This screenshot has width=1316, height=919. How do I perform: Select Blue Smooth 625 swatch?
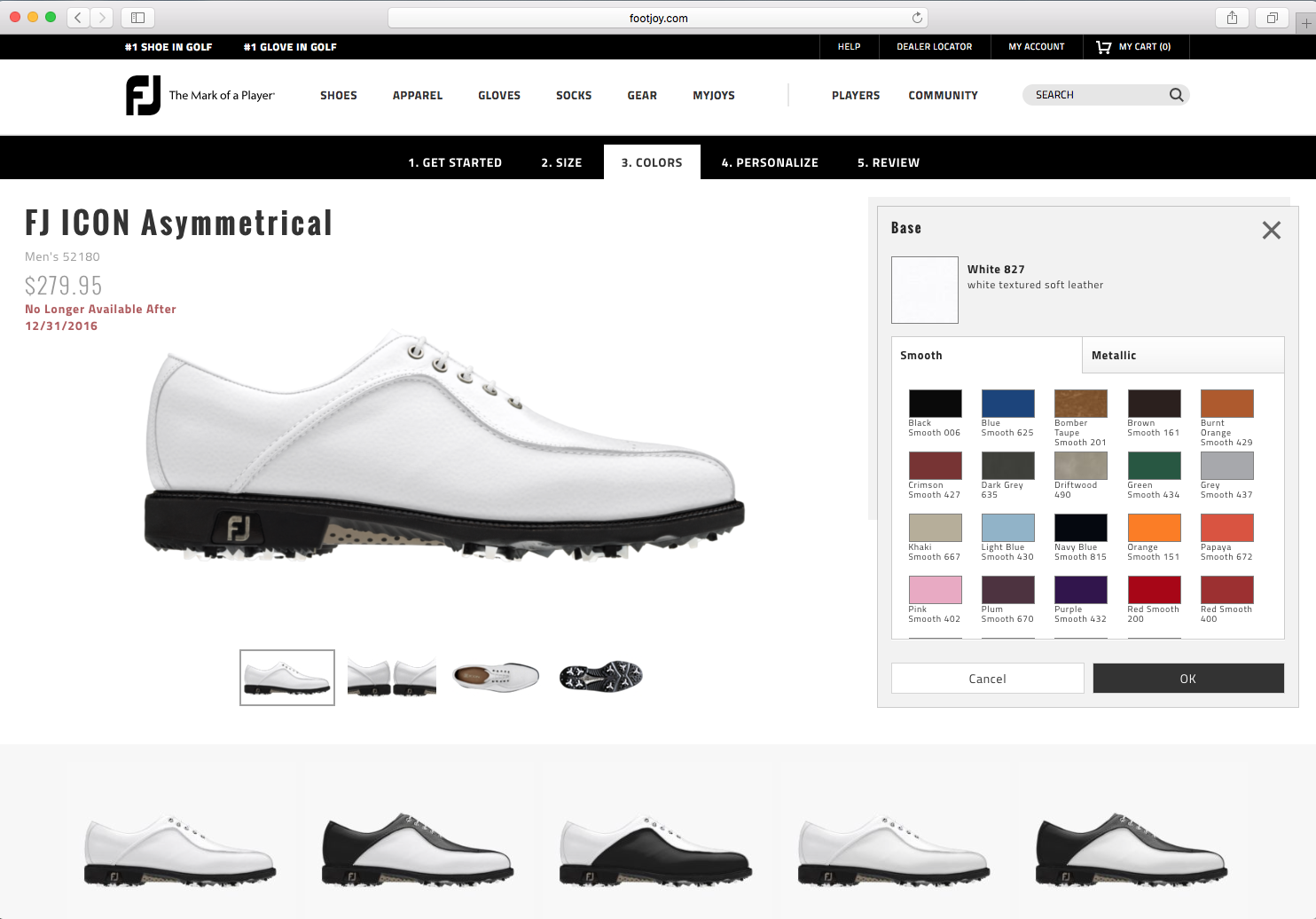(x=1007, y=404)
